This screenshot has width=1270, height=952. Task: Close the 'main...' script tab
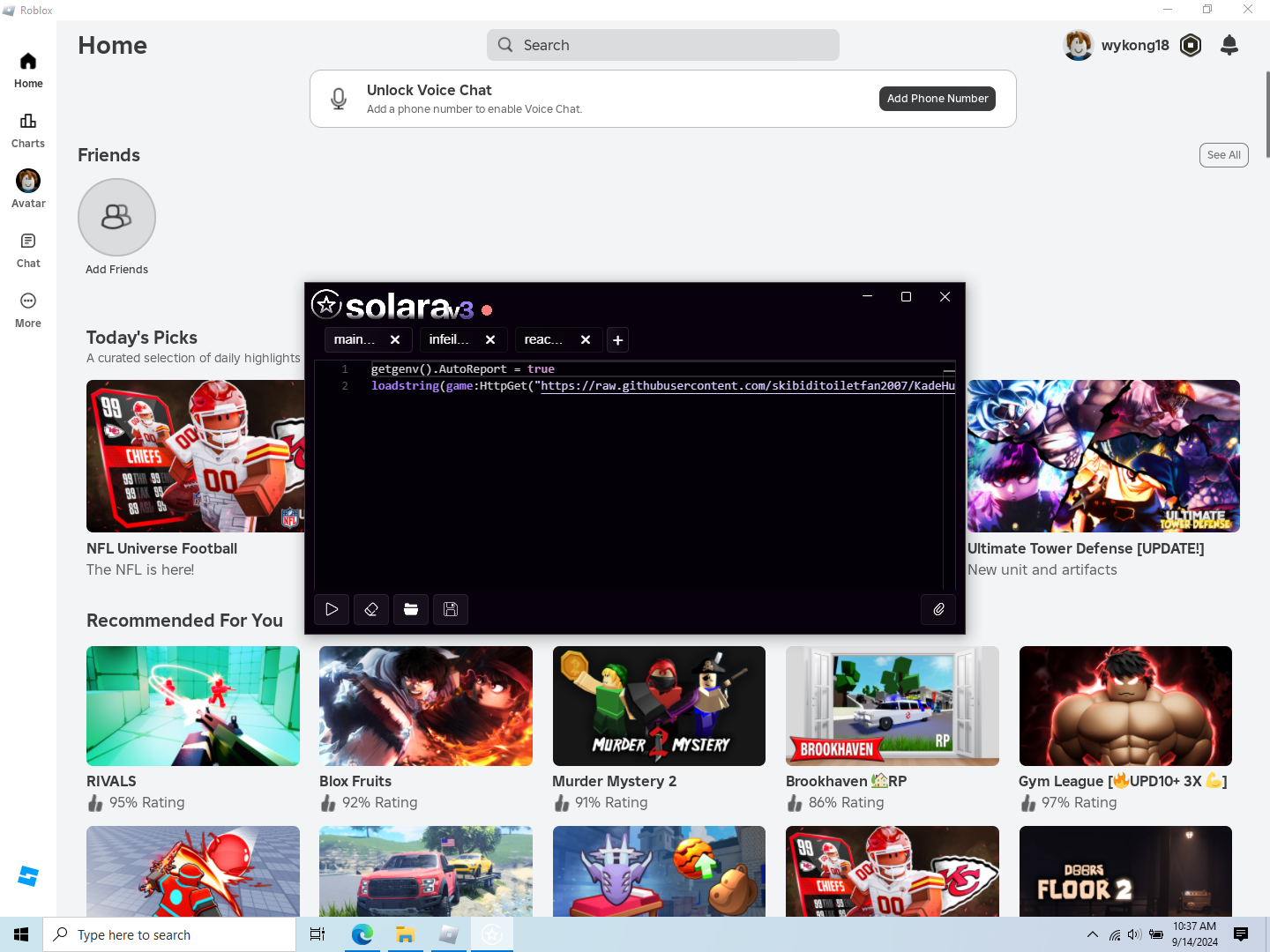pyautogui.click(x=395, y=339)
